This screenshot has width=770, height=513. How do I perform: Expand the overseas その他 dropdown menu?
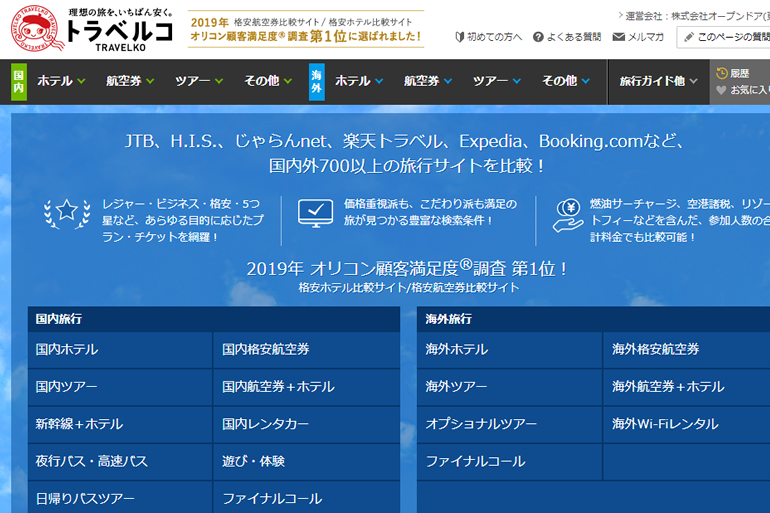pos(566,81)
